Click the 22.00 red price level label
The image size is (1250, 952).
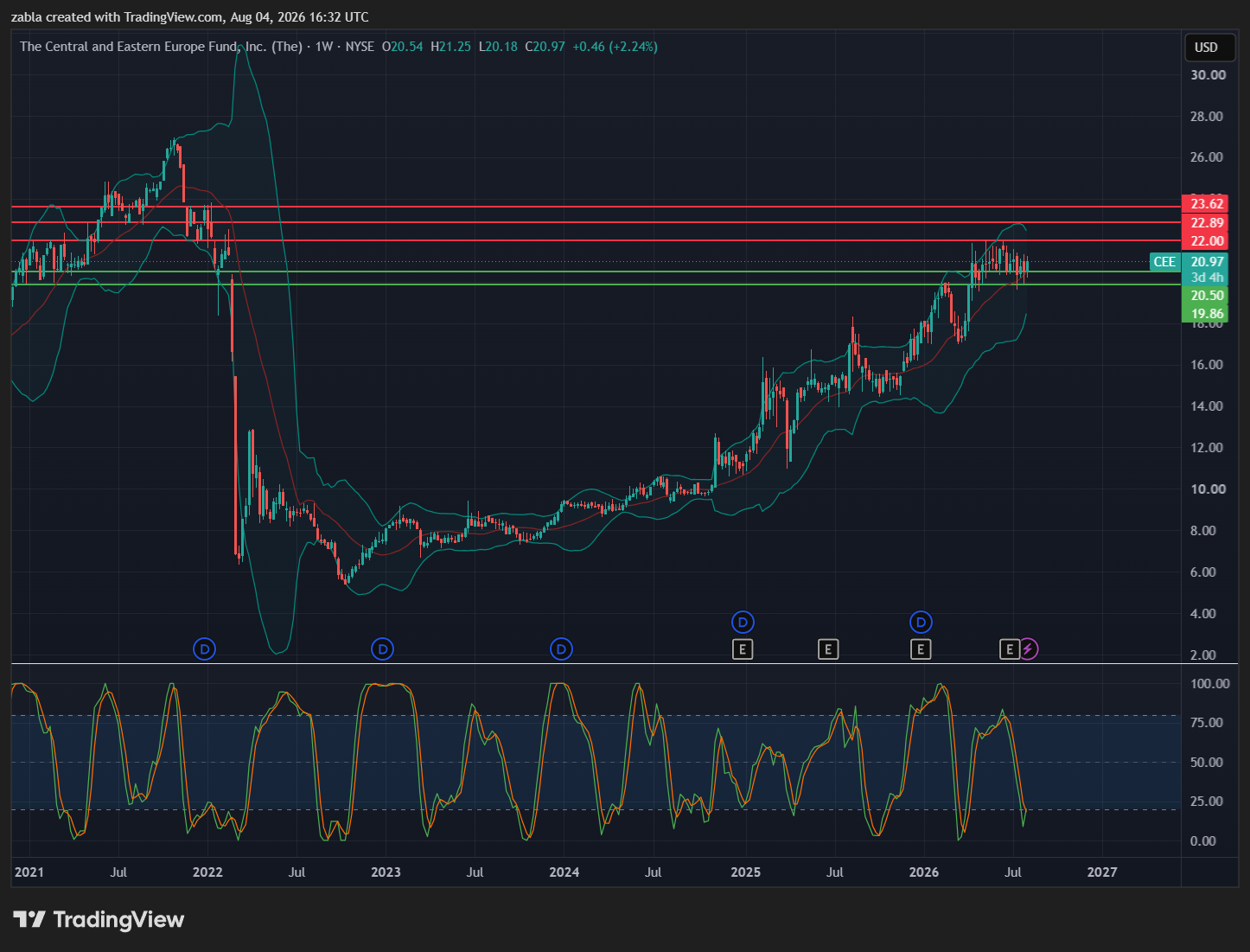(x=1207, y=241)
